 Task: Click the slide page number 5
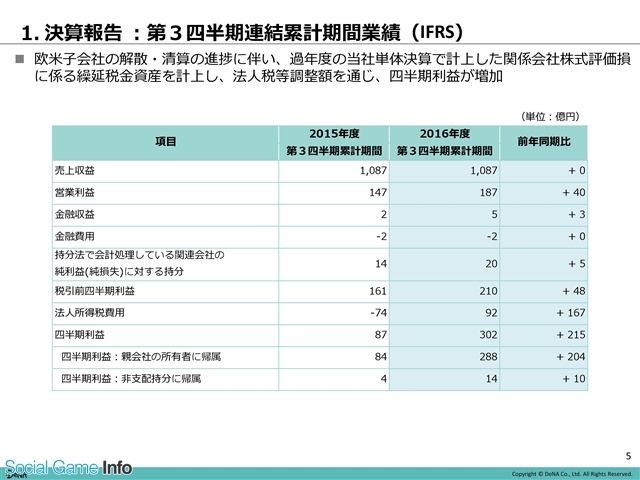(x=628, y=456)
